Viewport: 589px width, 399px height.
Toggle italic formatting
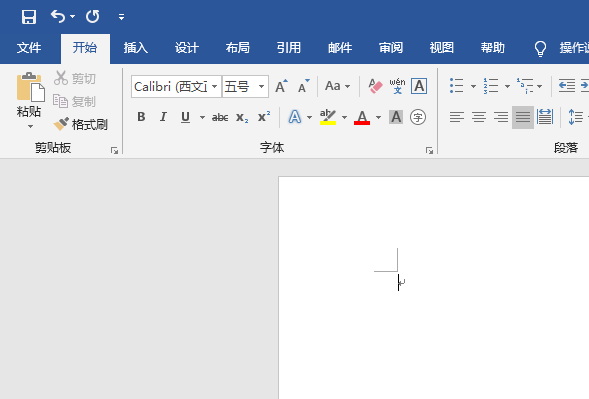[x=163, y=117]
